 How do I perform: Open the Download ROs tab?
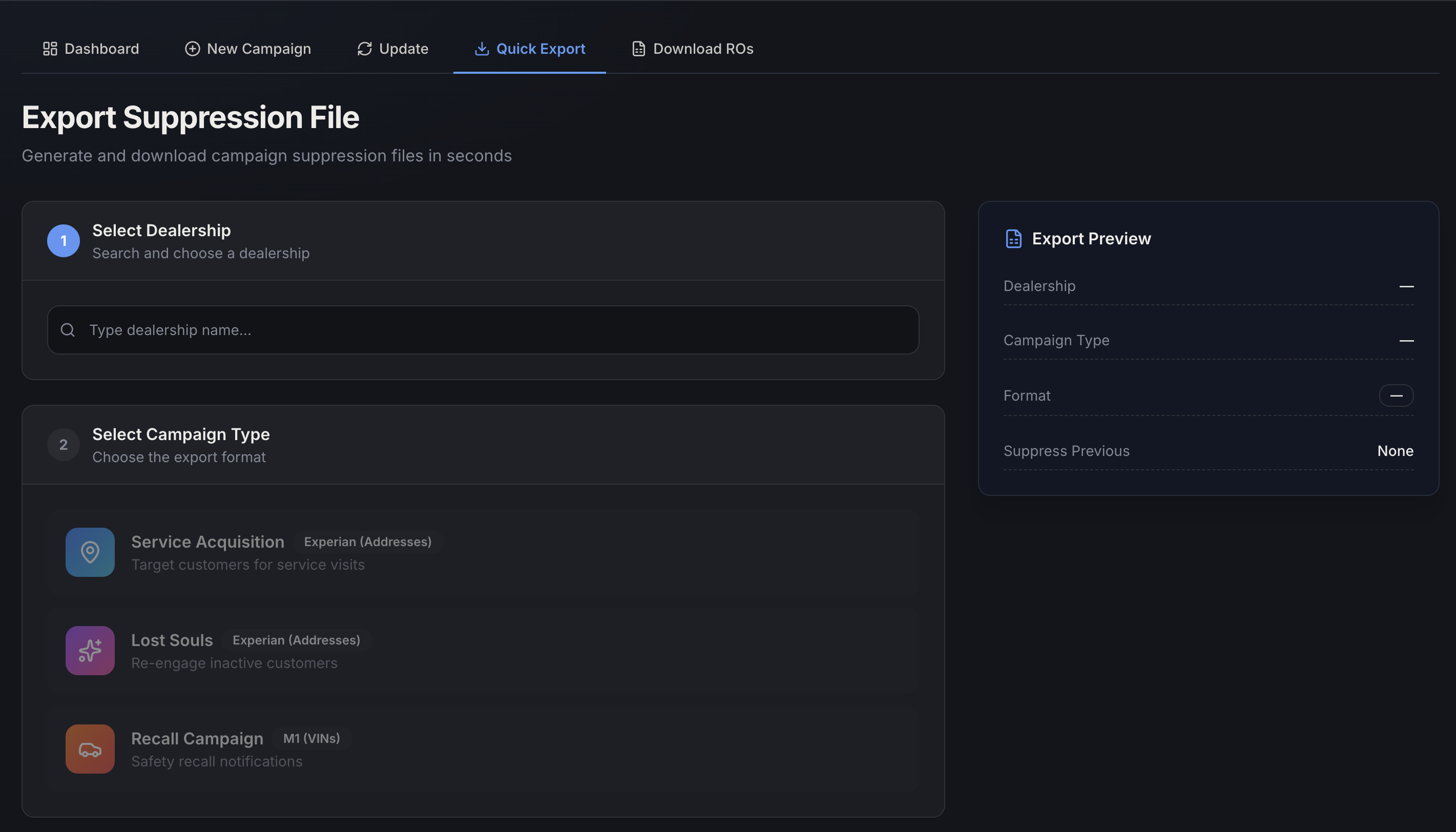[693, 49]
